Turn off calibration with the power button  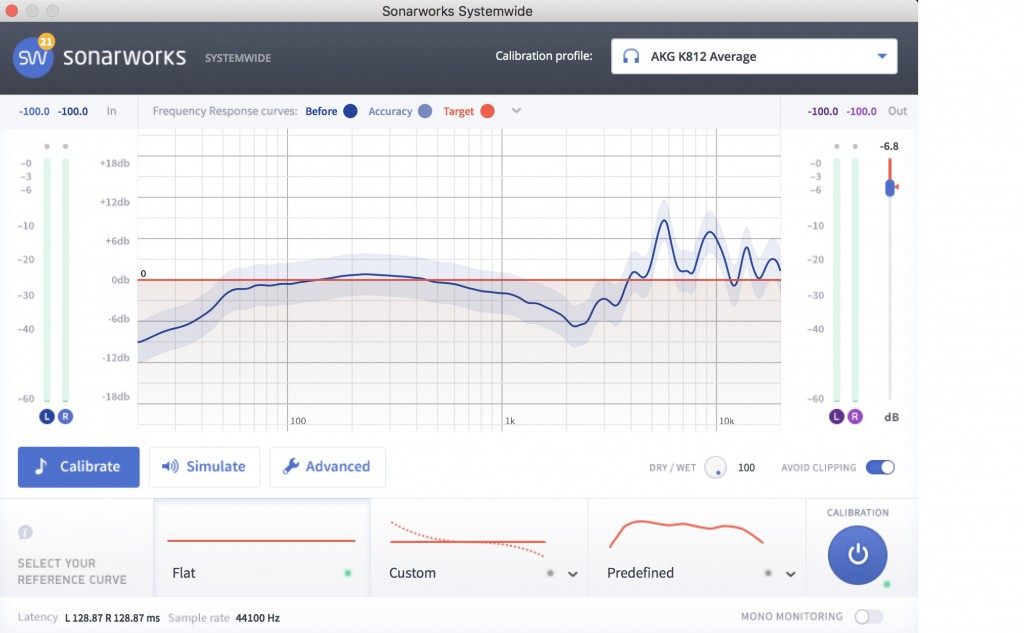click(857, 555)
